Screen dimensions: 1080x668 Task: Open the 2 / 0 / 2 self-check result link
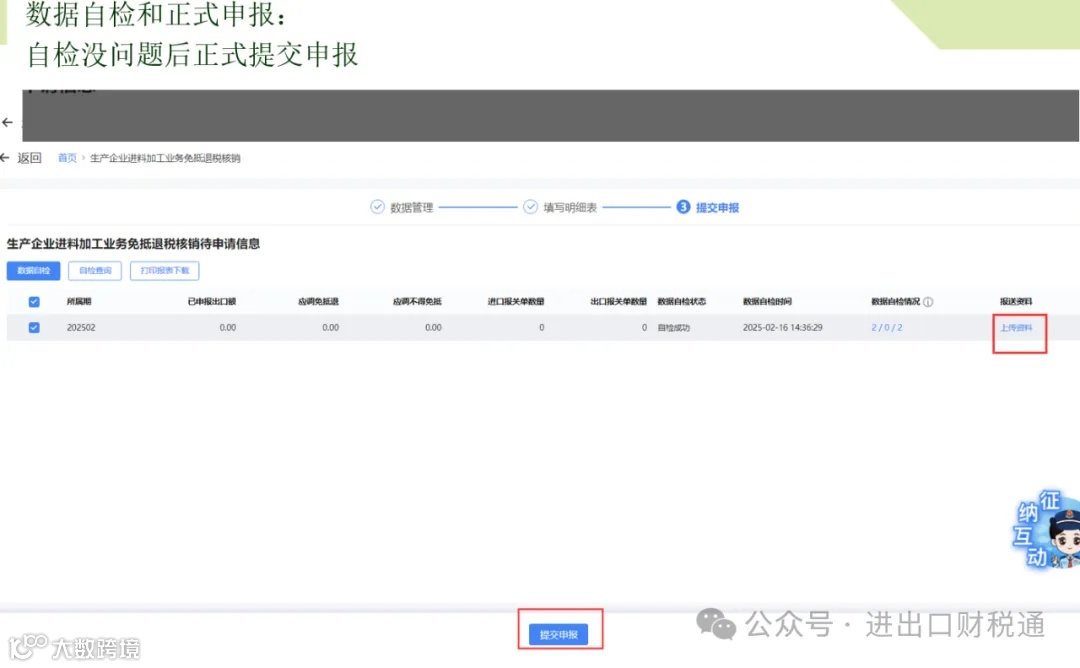[886, 328]
